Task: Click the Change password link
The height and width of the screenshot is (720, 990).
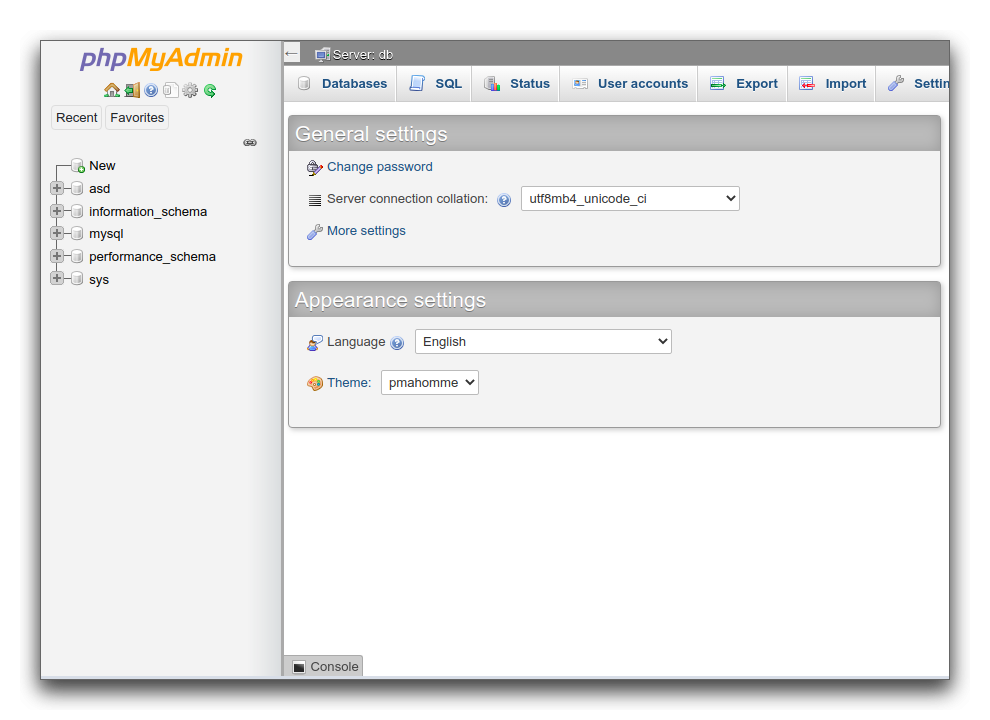Action: (379, 167)
